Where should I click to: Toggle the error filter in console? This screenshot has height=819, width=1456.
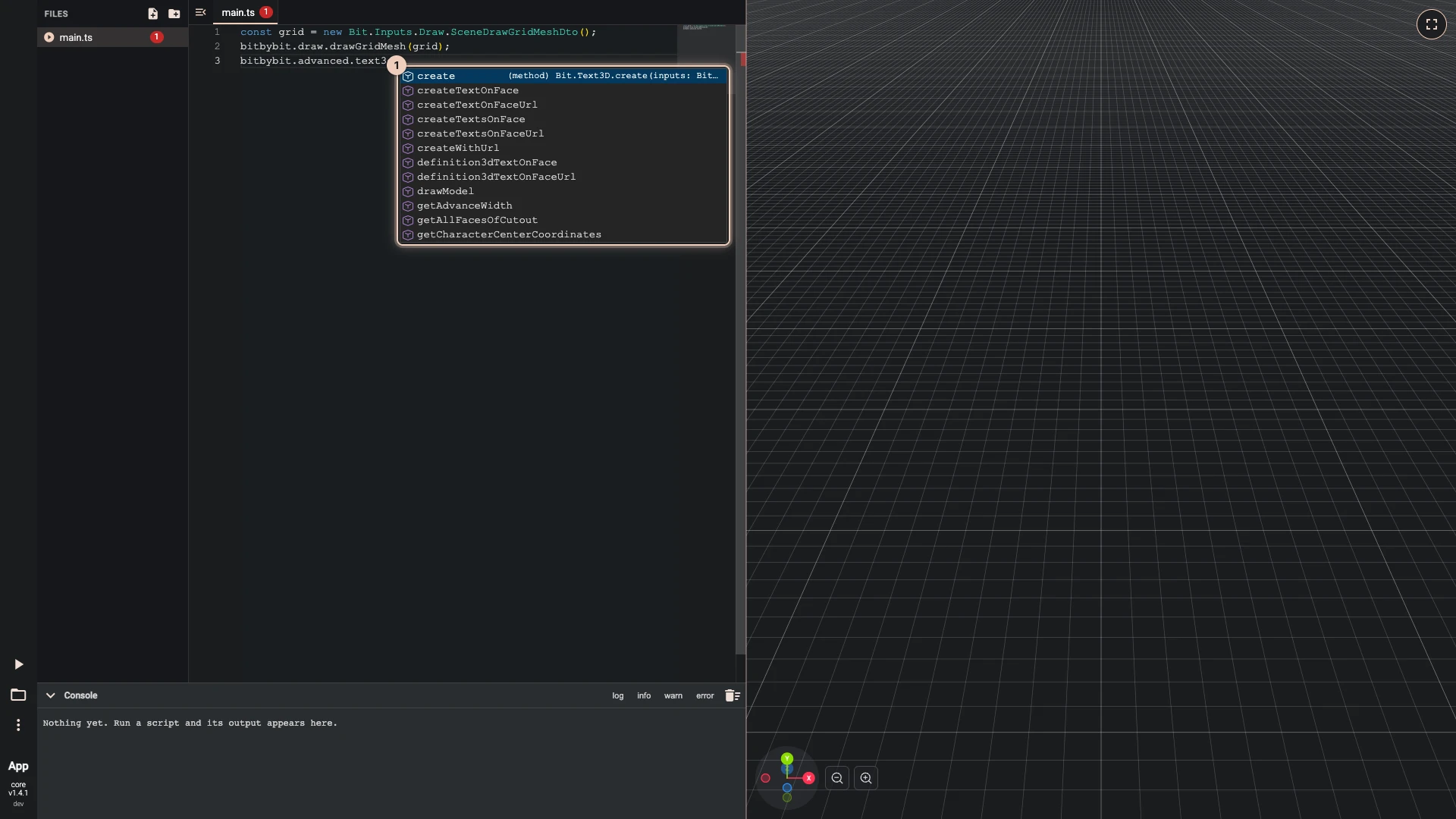pos(705,695)
